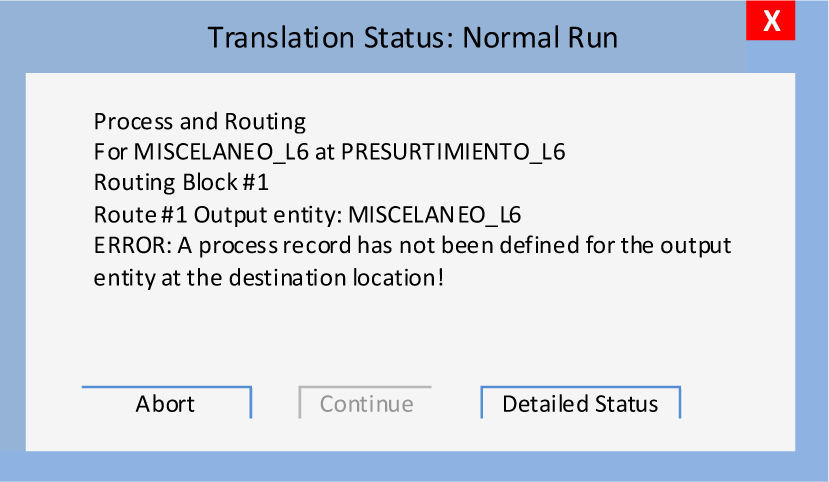Click the "Process and Routing" heading line
The image size is (829, 482).
[200, 122]
